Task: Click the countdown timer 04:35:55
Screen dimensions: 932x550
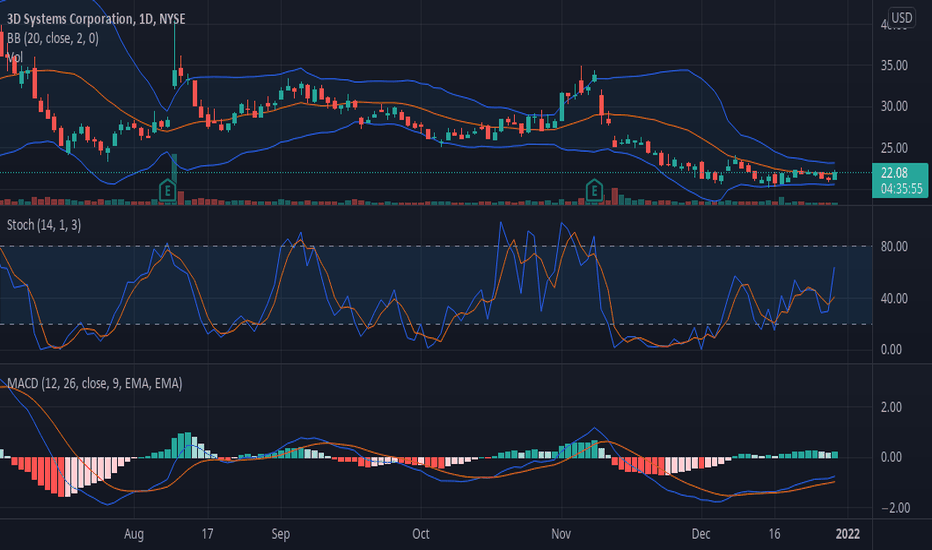Action: [x=902, y=188]
